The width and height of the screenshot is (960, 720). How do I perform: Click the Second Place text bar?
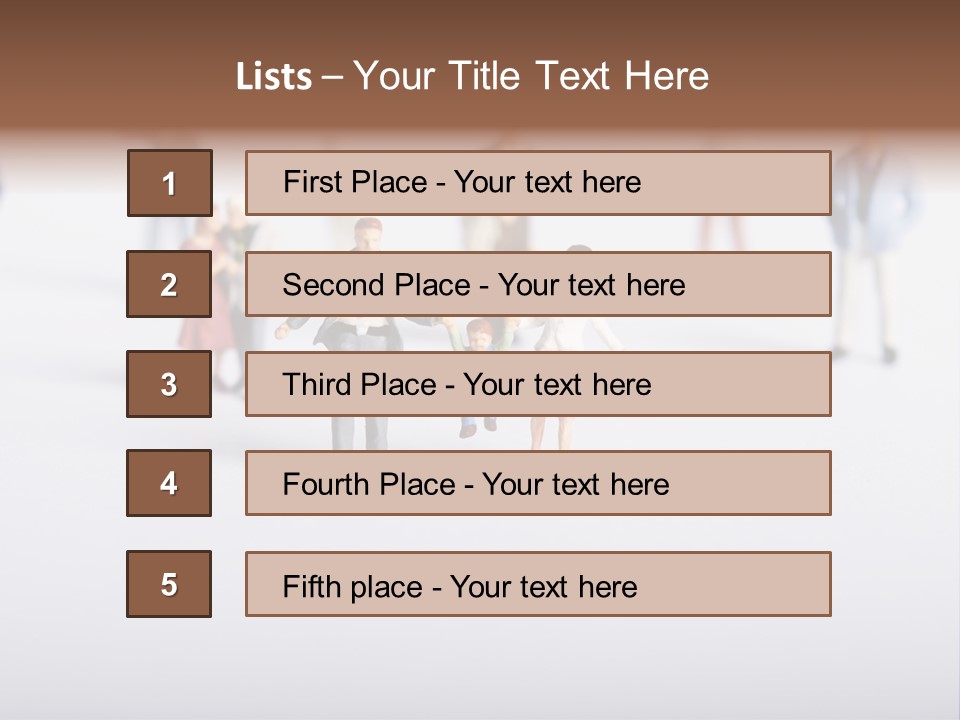click(x=538, y=284)
